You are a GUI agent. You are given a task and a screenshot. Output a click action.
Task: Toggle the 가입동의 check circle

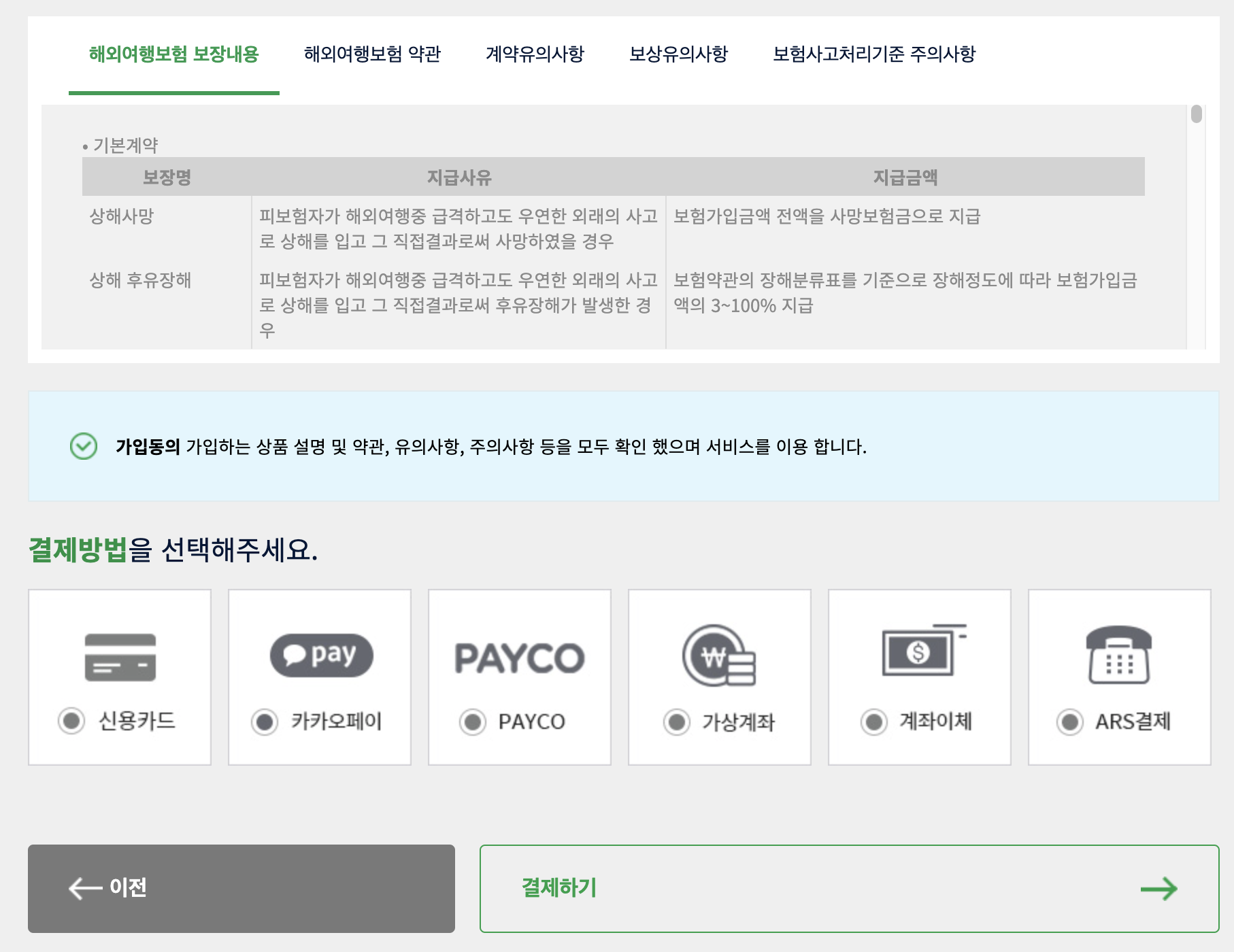tap(84, 446)
